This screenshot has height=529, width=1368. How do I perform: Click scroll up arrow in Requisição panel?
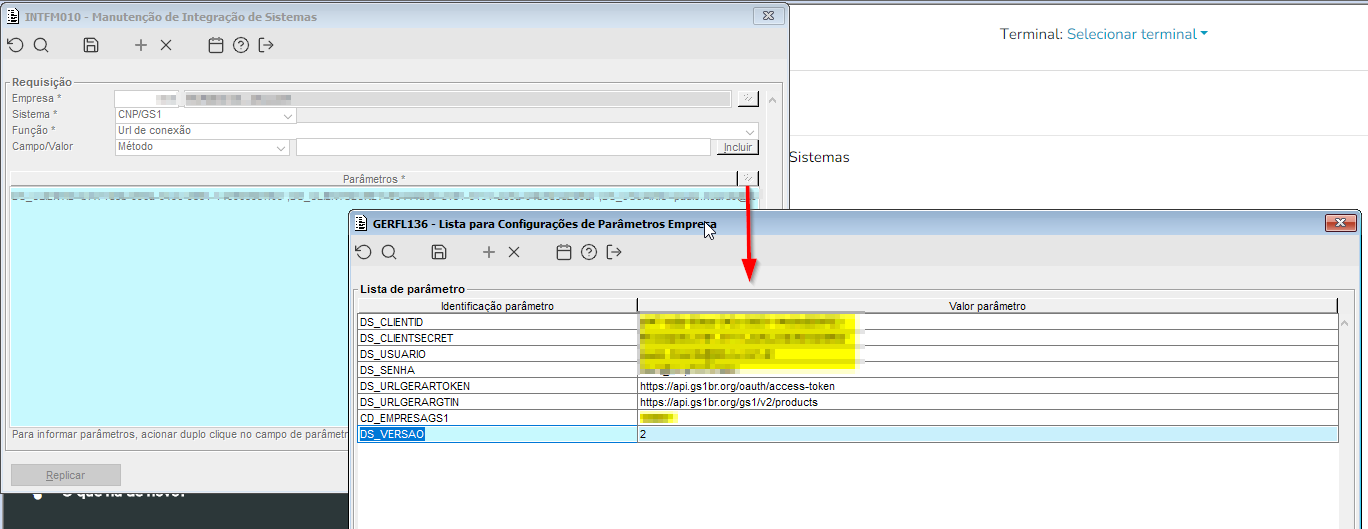[772, 100]
